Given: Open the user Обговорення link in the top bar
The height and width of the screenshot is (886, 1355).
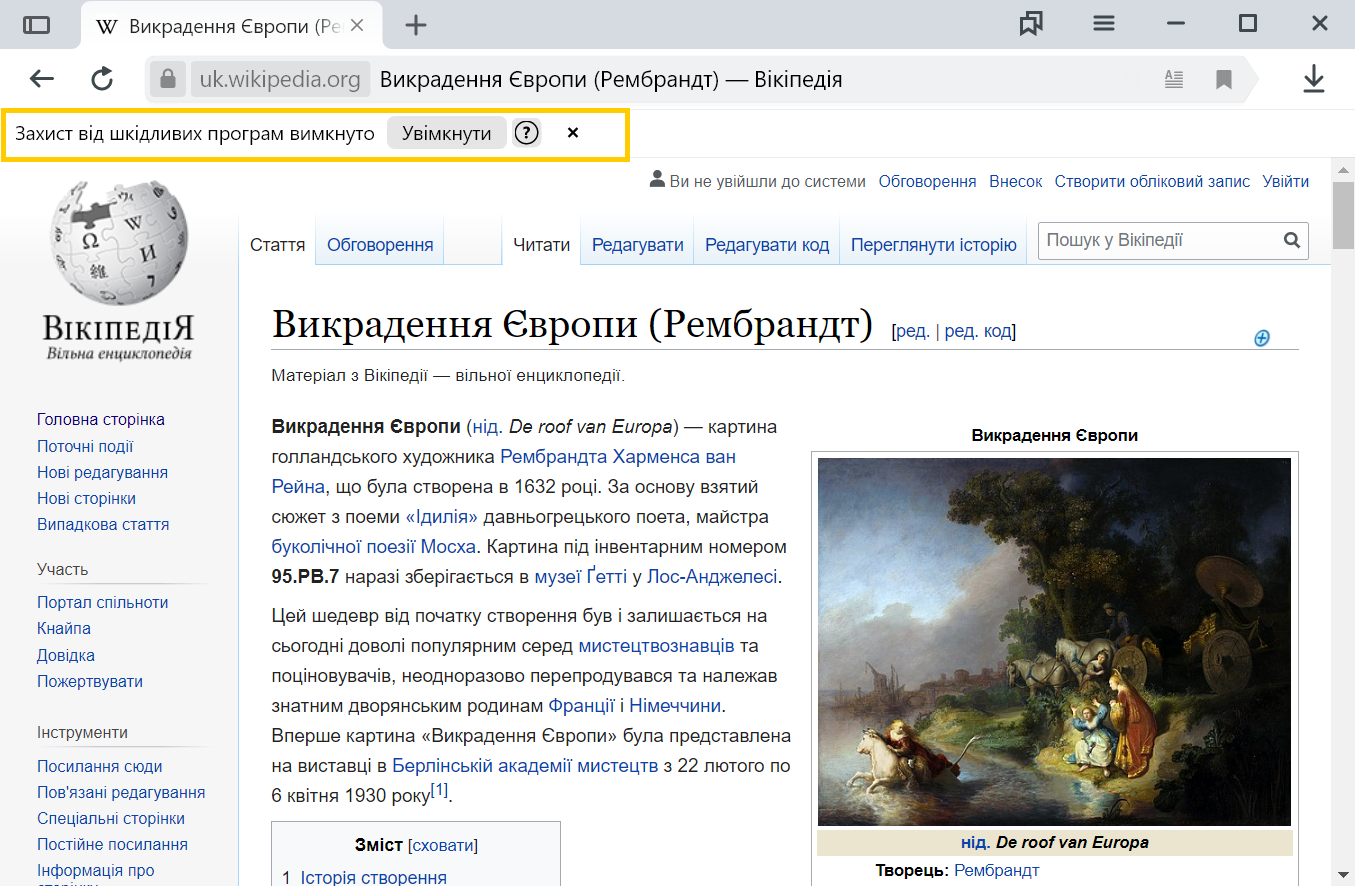Looking at the screenshot, I should [x=927, y=181].
